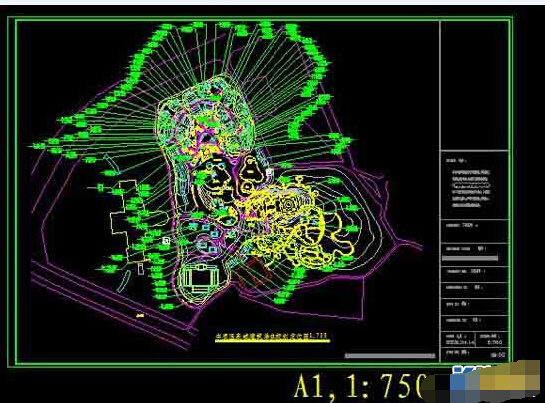
Task: Click the empty top cell of title block
Action: pyautogui.click(x=475, y=86)
